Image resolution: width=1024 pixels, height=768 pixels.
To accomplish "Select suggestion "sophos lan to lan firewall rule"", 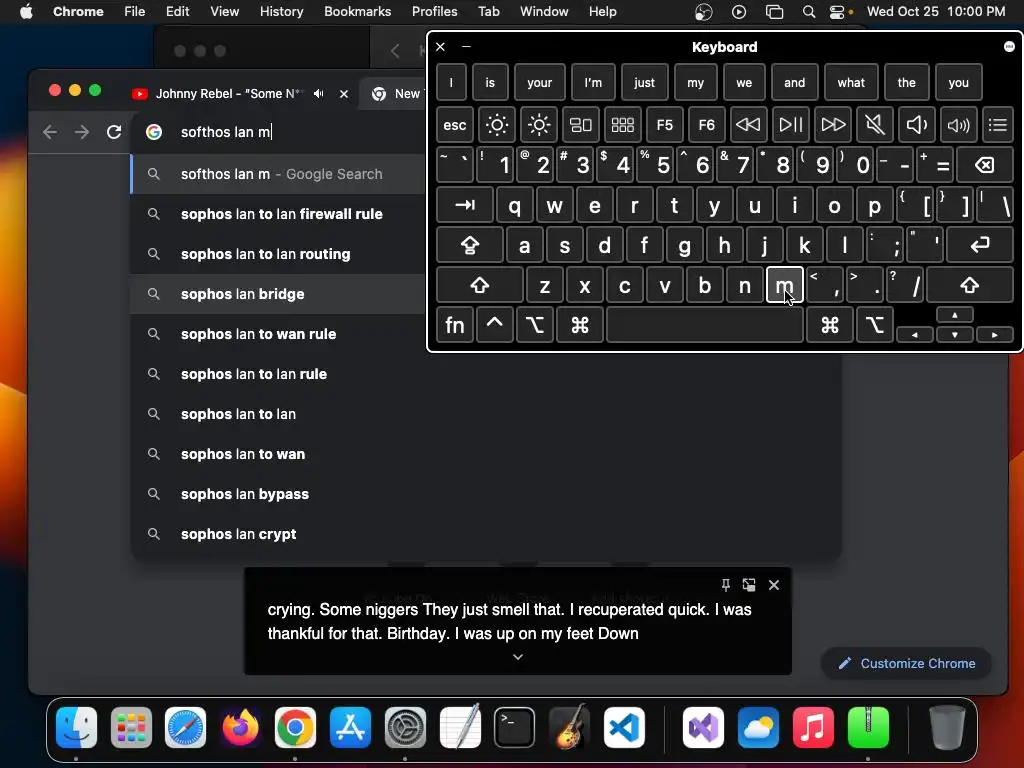I will coord(279,214).
